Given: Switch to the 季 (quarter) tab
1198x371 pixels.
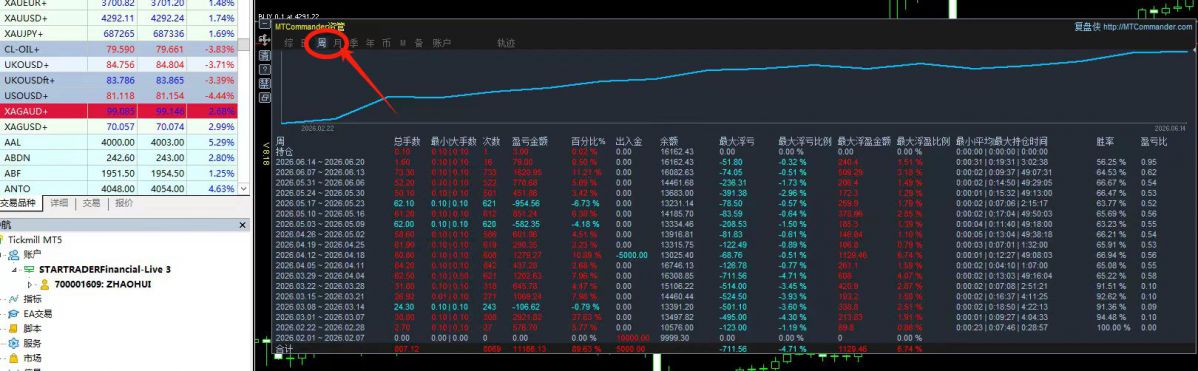Looking at the screenshot, I should 354,43.
